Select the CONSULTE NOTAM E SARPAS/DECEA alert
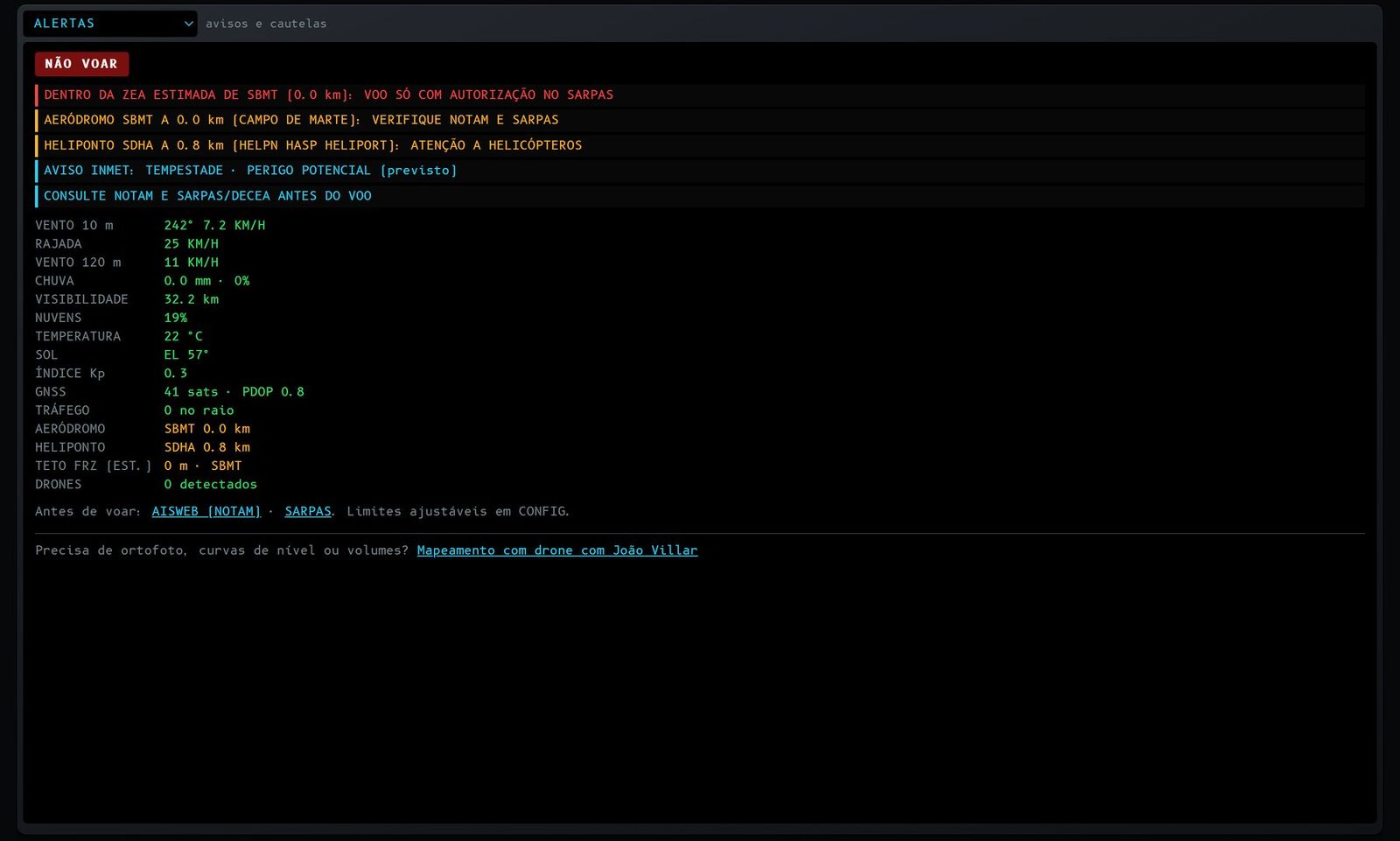1400x841 pixels. (700, 196)
